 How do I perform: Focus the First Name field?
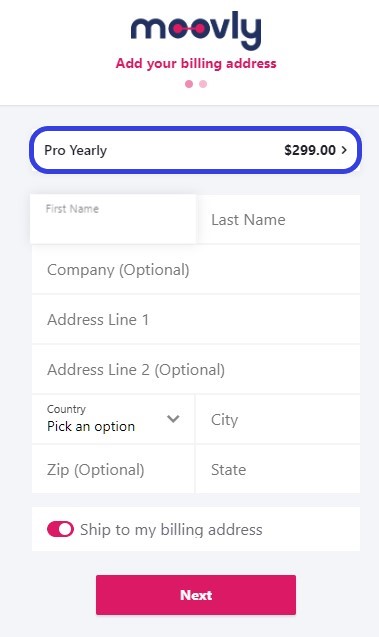(x=113, y=219)
